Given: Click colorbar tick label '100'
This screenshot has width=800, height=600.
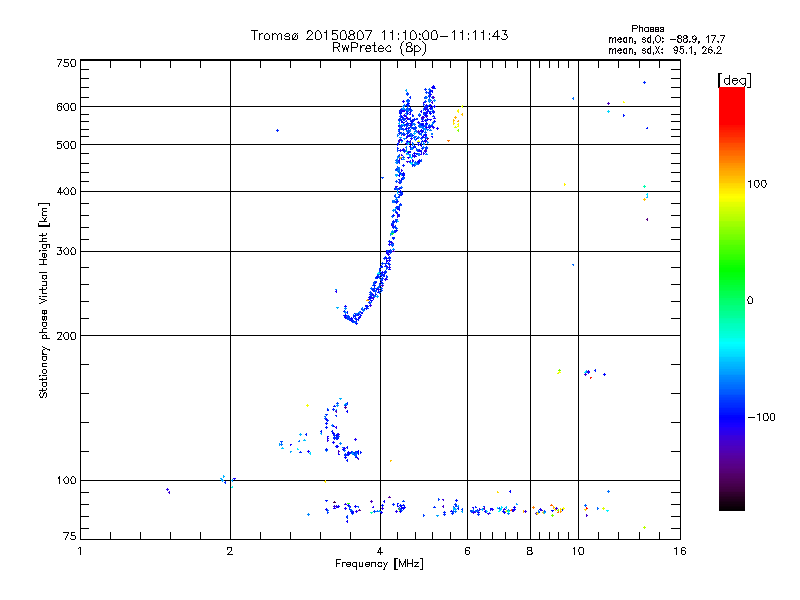Looking at the screenshot, I should tap(757, 184).
